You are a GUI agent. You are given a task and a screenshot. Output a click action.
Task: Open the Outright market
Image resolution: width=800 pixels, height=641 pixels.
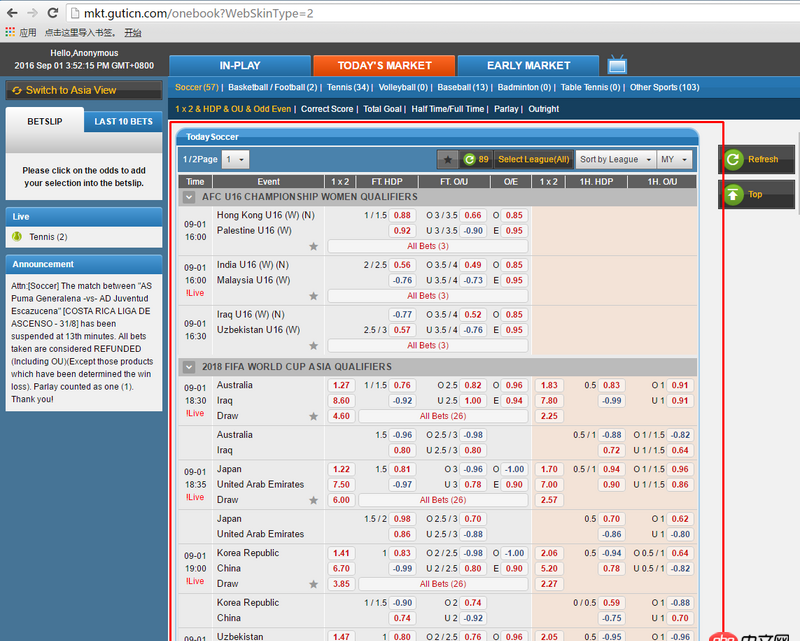(x=543, y=109)
